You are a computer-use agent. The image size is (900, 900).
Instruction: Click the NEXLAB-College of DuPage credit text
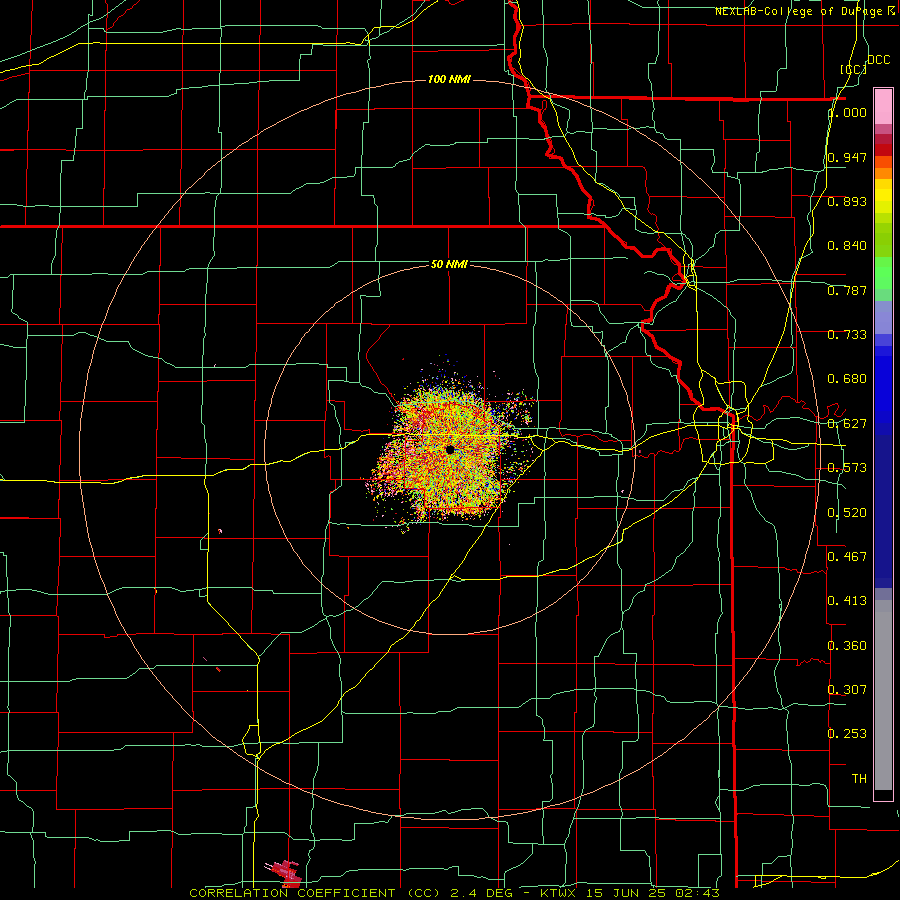click(x=804, y=11)
